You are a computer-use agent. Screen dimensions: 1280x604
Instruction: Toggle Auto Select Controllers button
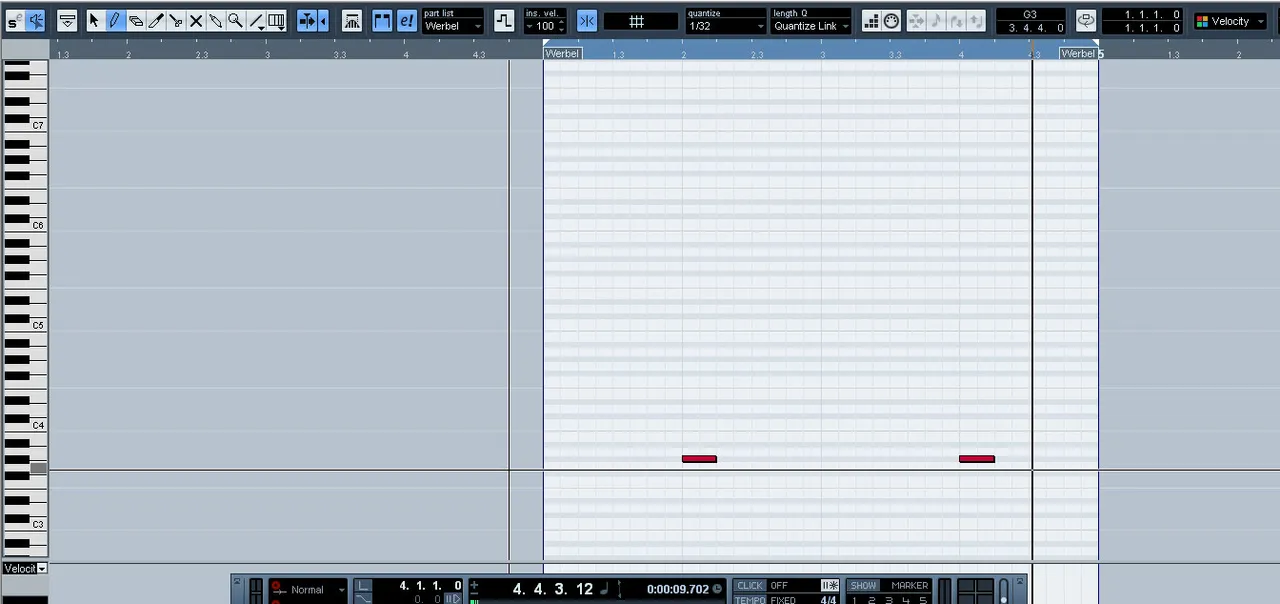[x=352, y=21]
